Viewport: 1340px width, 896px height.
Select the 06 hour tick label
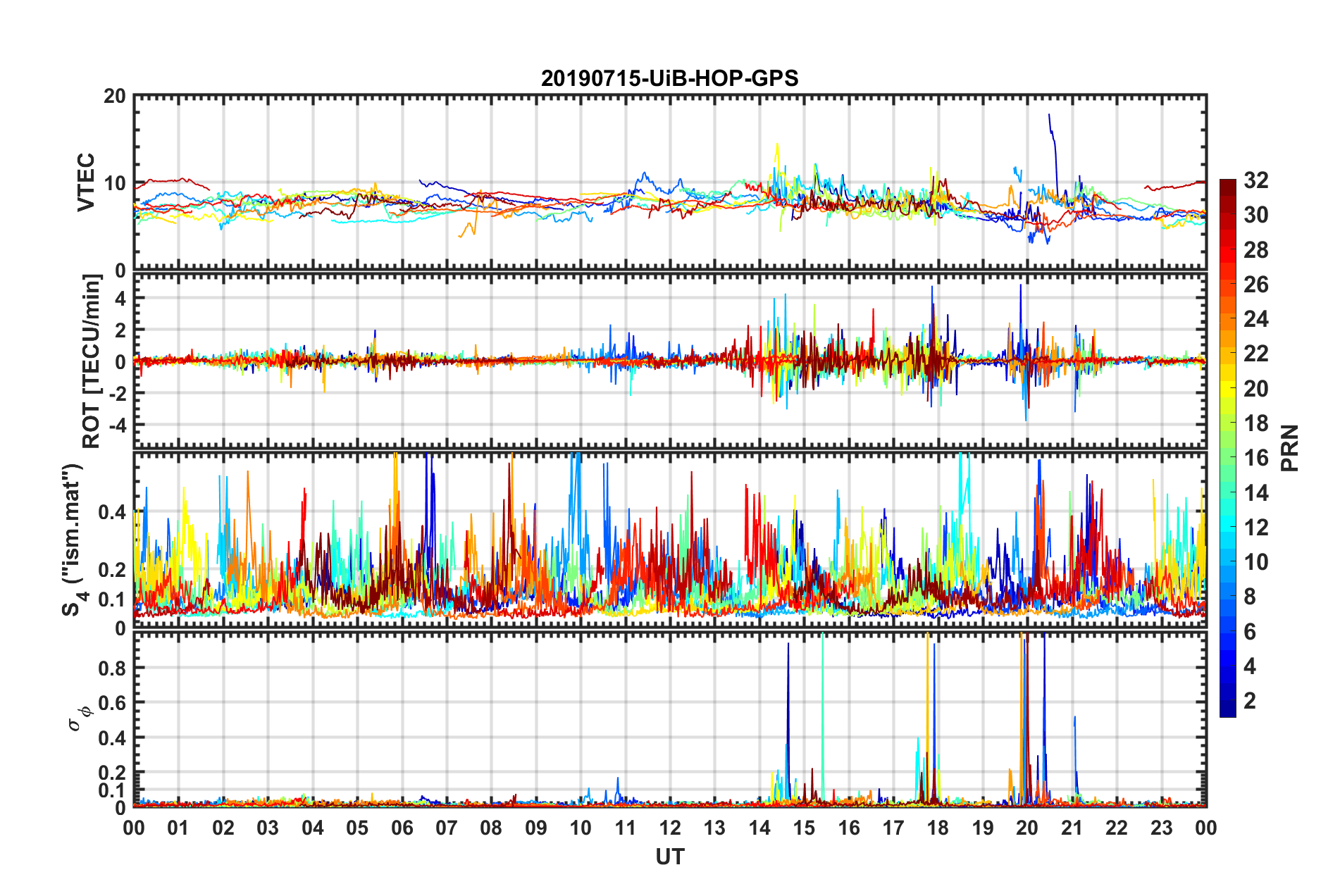(402, 828)
